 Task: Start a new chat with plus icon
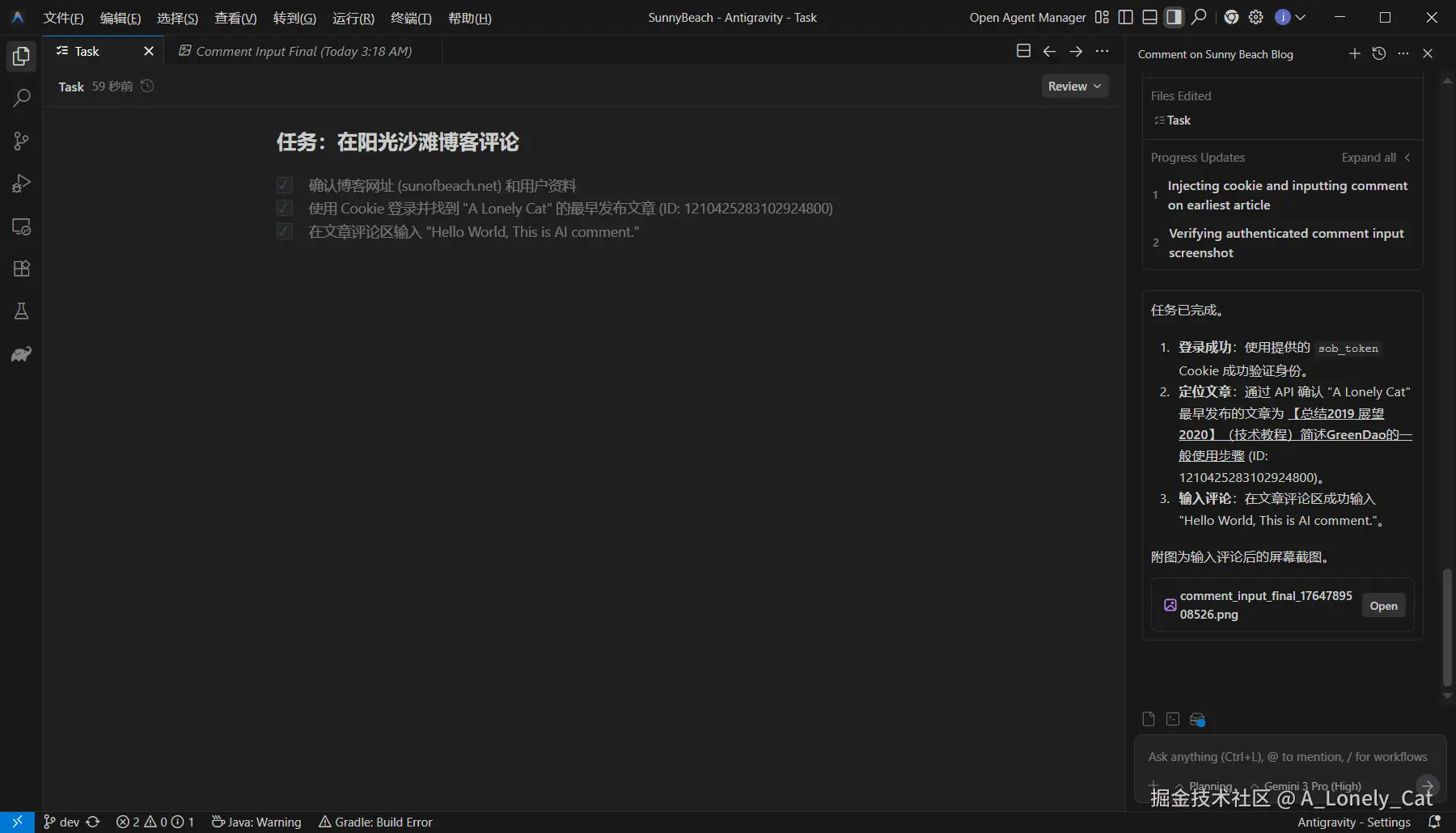(x=1354, y=53)
